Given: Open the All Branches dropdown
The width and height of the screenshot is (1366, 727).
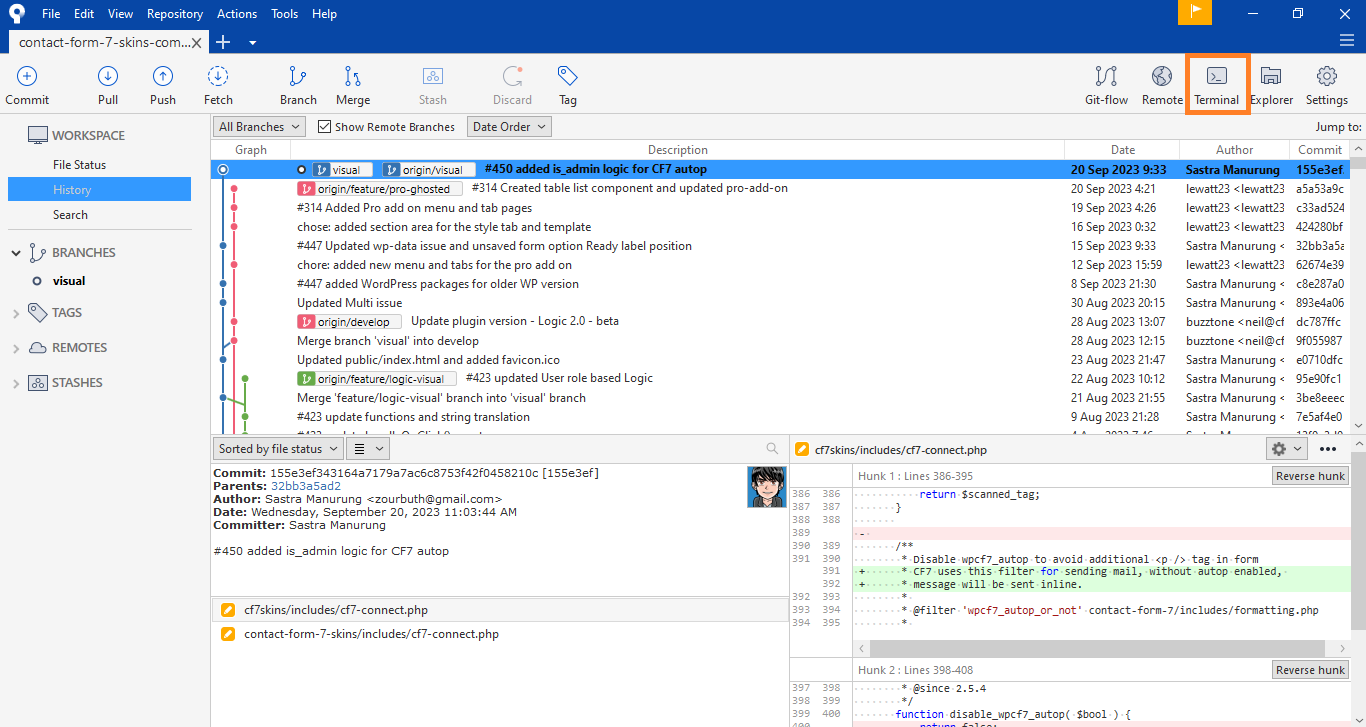Looking at the screenshot, I should coord(259,127).
